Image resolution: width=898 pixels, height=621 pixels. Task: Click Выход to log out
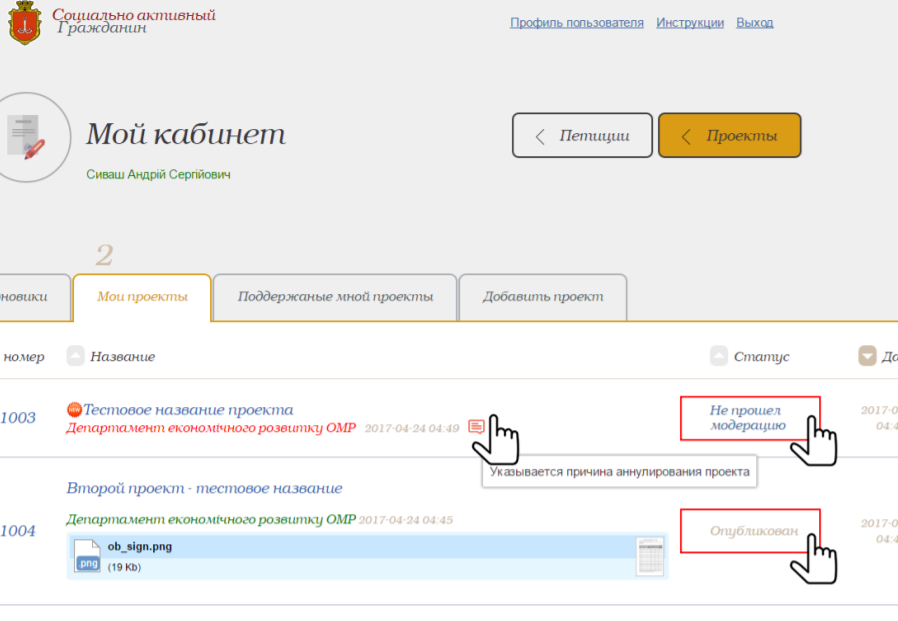(x=755, y=21)
